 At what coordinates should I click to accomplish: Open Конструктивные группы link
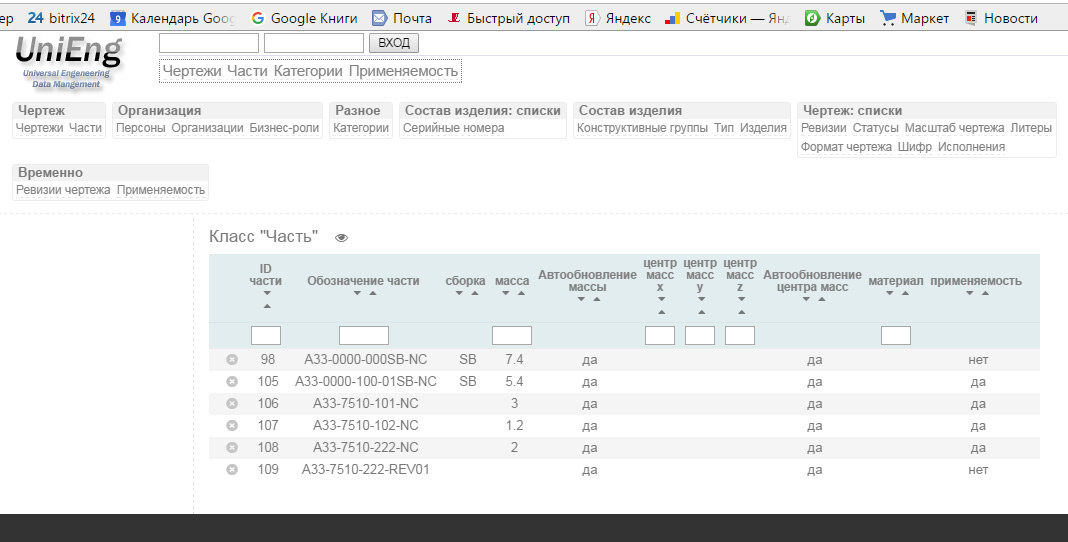pyautogui.click(x=642, y=128)
